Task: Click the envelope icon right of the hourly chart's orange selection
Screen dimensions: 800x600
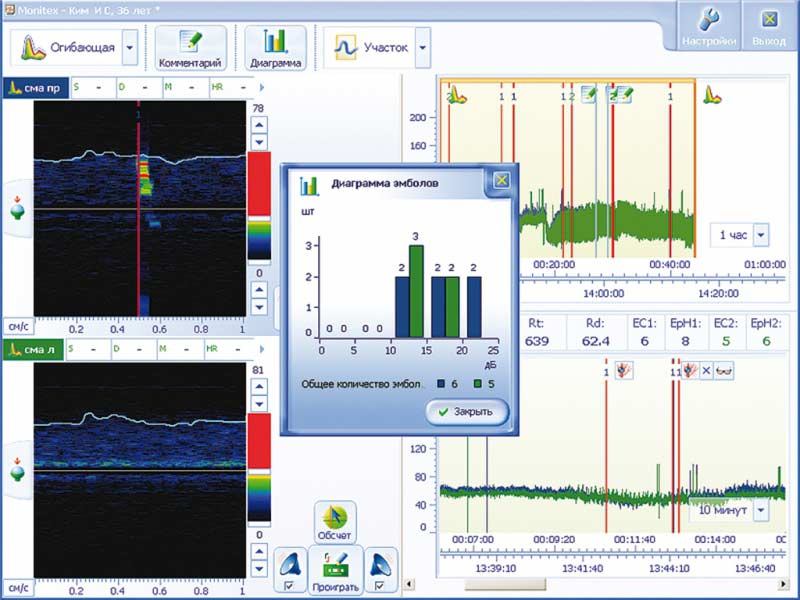Action: pyautogui.click(x=713, y=95)
